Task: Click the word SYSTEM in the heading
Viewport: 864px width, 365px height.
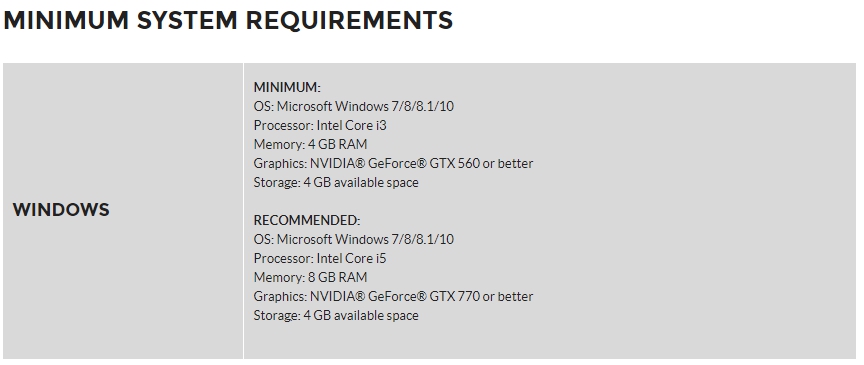Action: [x=187, y=20]
